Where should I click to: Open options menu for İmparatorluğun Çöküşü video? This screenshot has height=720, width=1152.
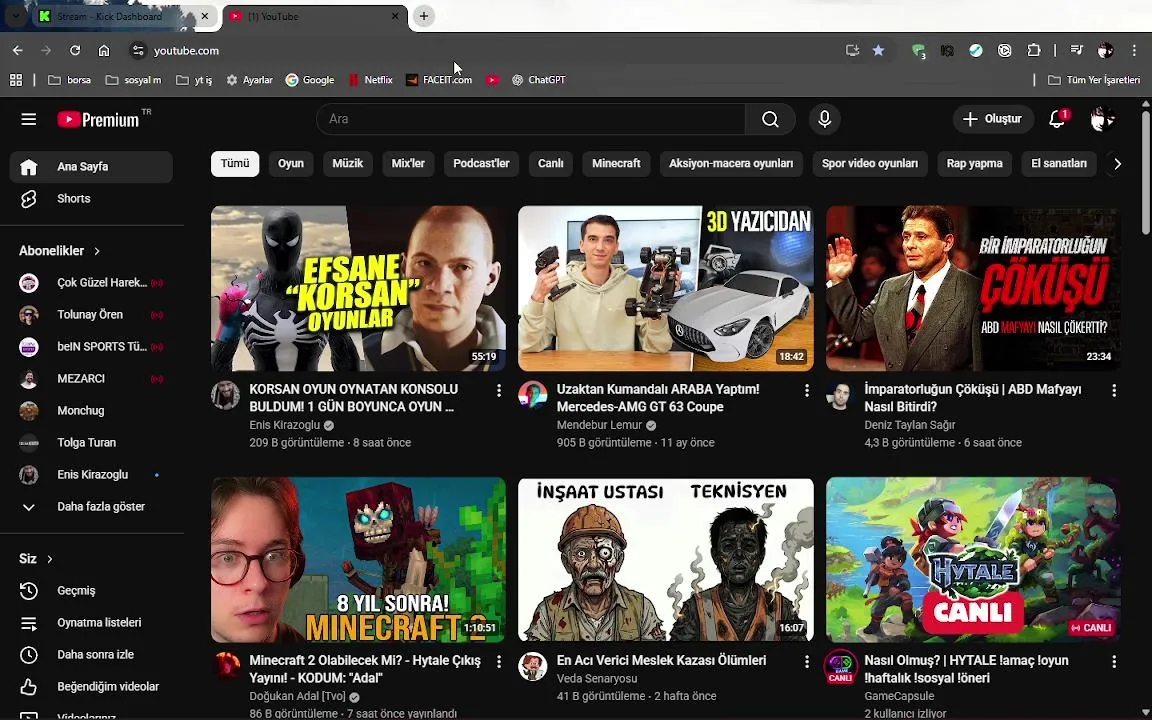tap(1114, 391)
